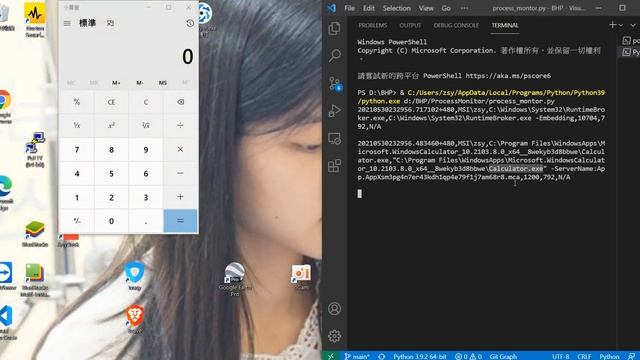Click the M+ memory add button
This screenshot has width=640, height=360.
coord(116,83)
